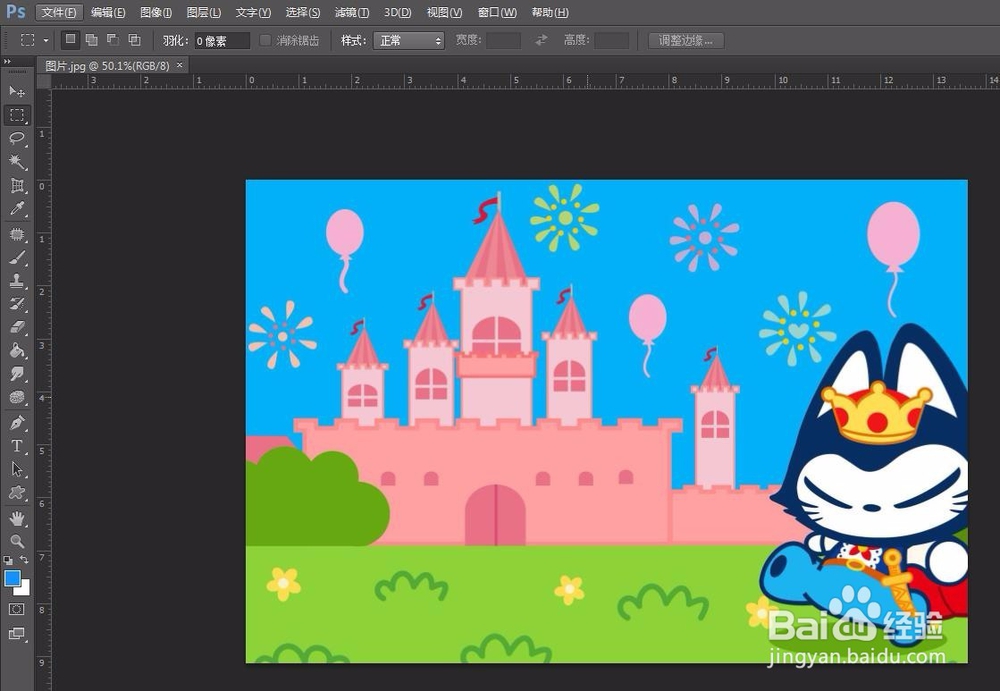The height and width of the screenshot is (691, 1000).
Task: Open the 滤镜(T) menu
Action: (x=351, y=12)
